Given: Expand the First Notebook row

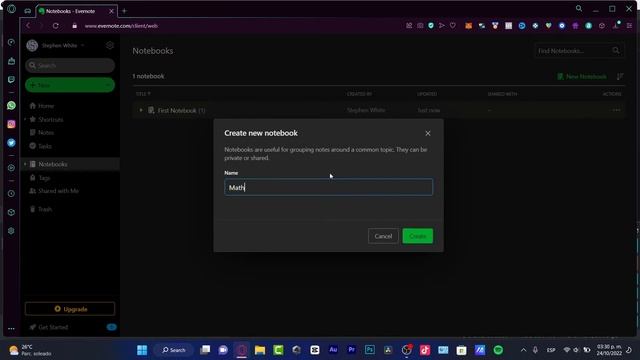Looking at the screenshot, I should pos(141,110).
